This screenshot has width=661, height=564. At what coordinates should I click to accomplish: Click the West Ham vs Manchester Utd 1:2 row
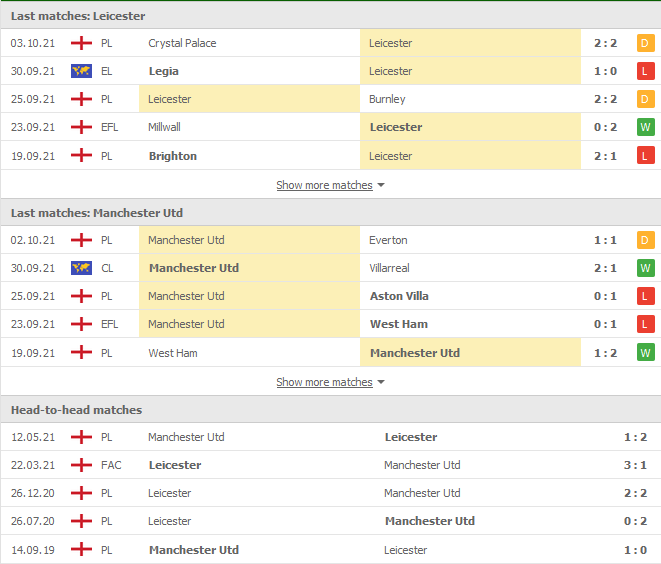pyautogui.click(x=330, y=352)
